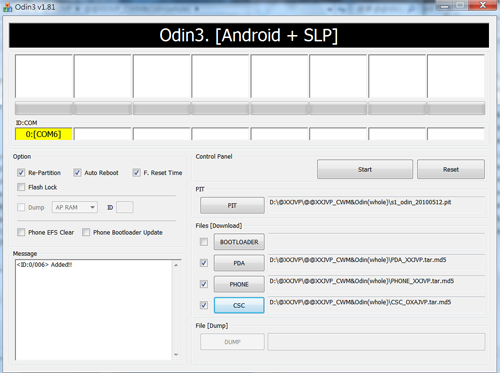500x373 pixels.
Task: Click the Reset button
Action: pyautogui.click(x=451, y=169)
